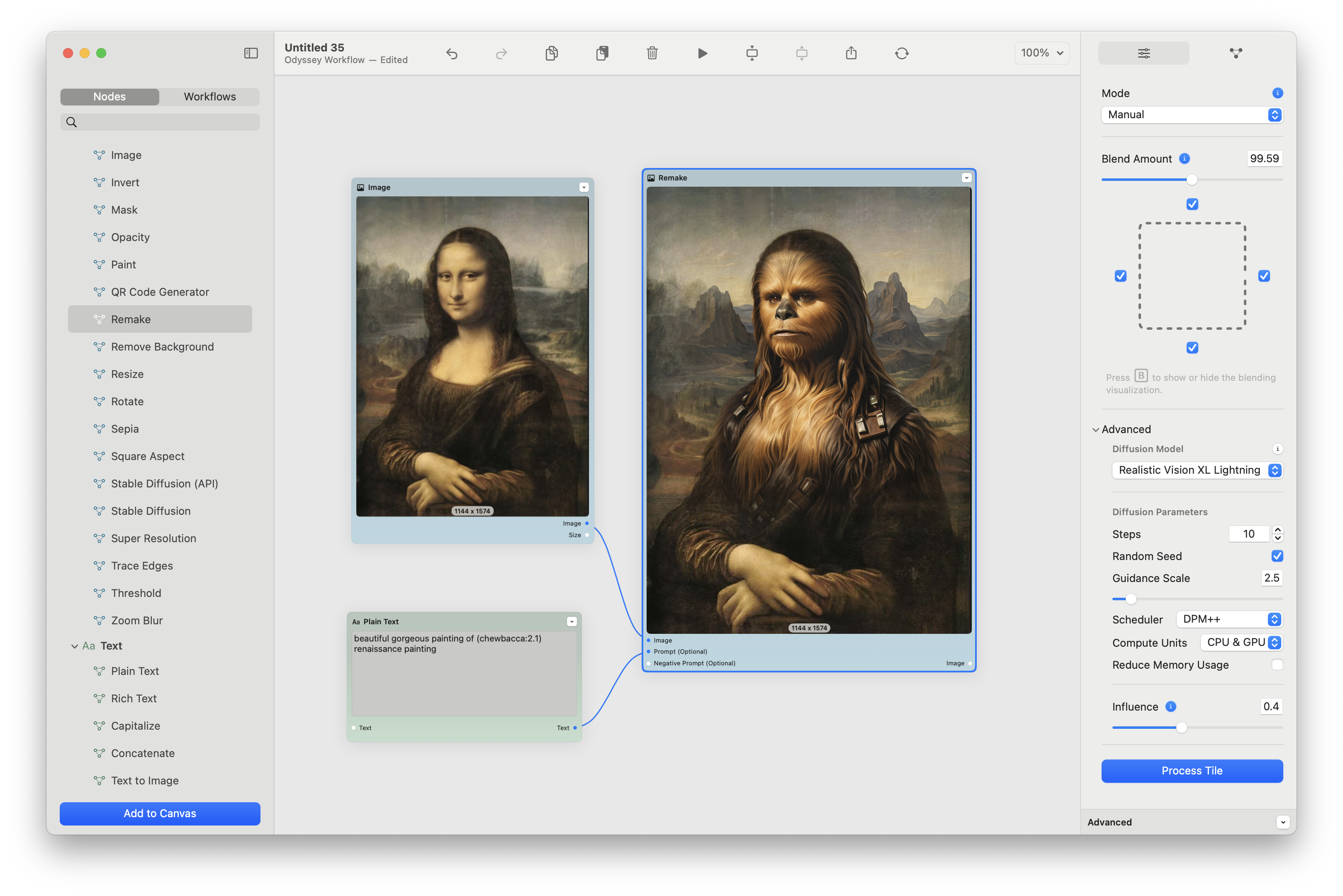Click the Blend Amount slider handle

pyautogui.click(x=1192, y=180)
